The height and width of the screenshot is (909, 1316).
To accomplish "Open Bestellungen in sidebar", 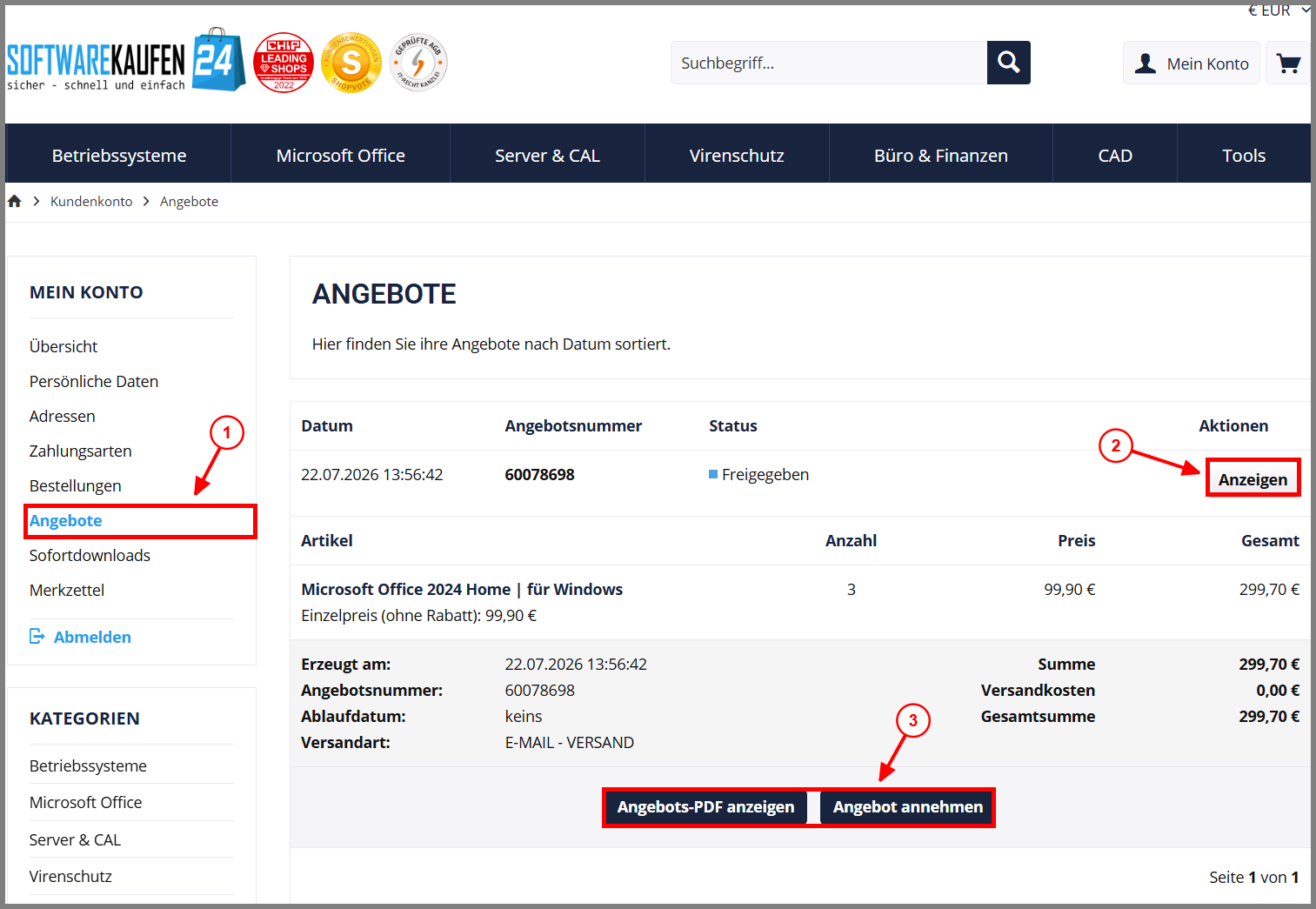I will click(x=76, y=485).
